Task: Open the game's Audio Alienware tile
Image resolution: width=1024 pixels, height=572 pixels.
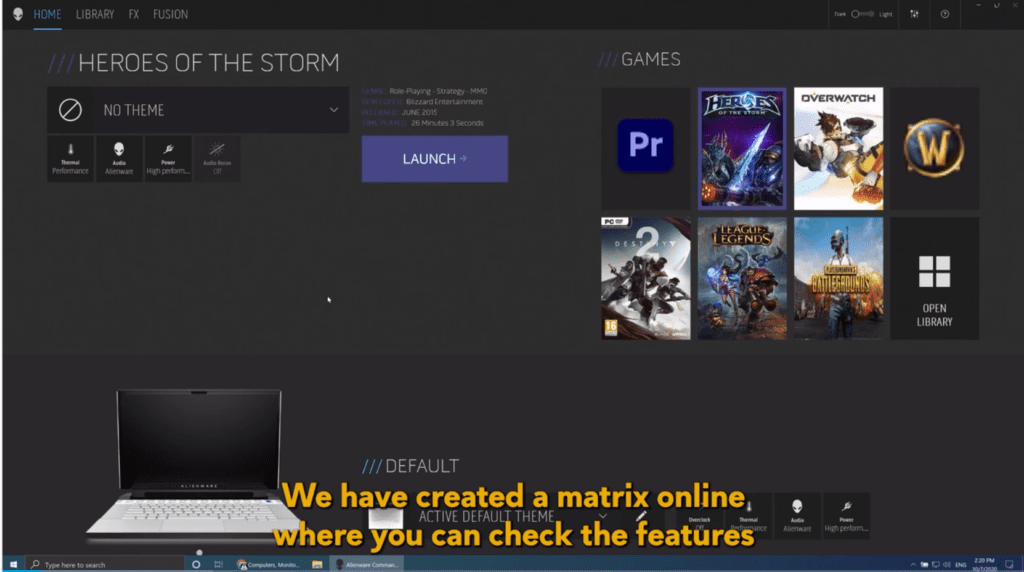Action: click(x=119, y=159)
